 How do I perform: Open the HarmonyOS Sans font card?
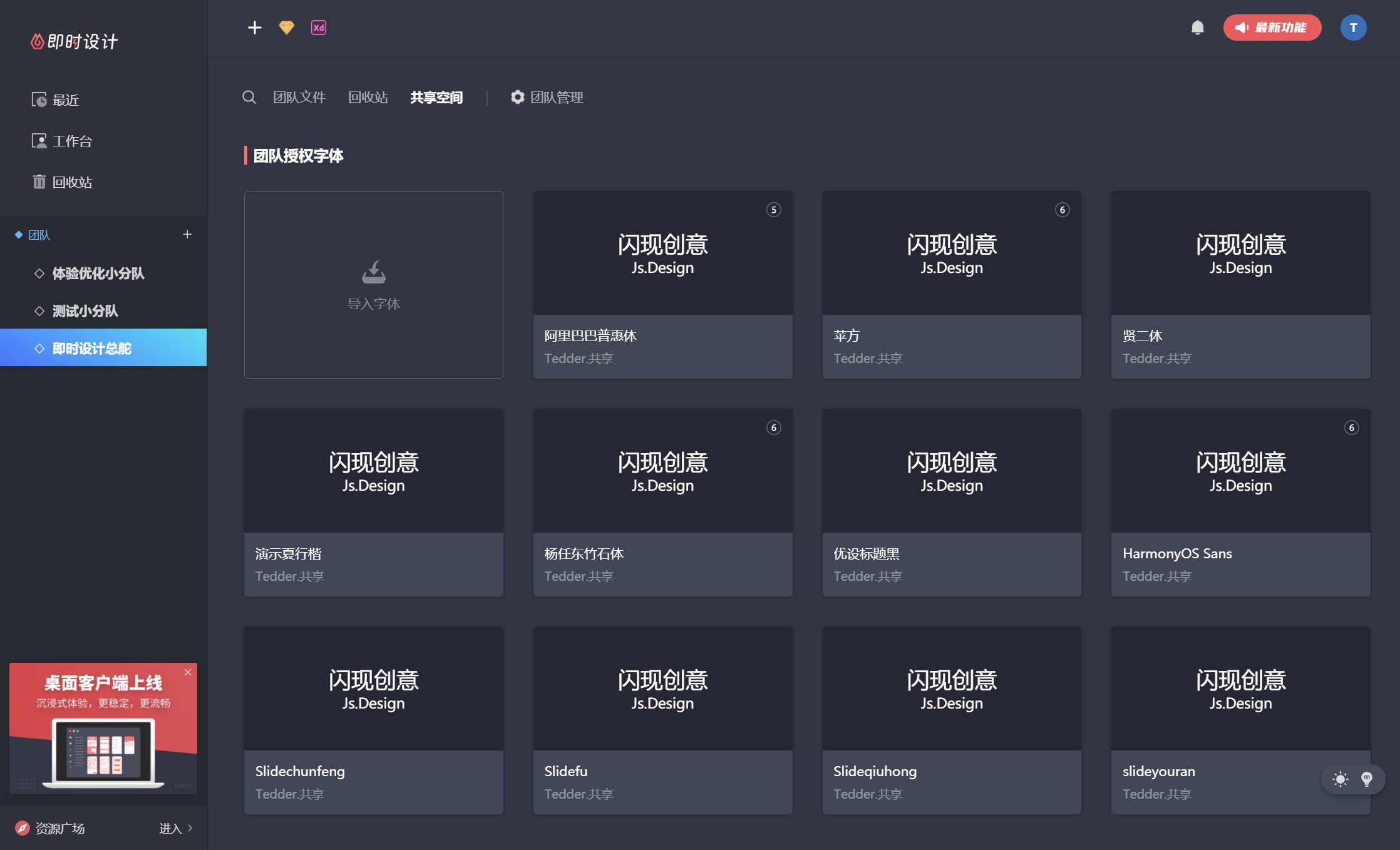(x=1240, y=502)
